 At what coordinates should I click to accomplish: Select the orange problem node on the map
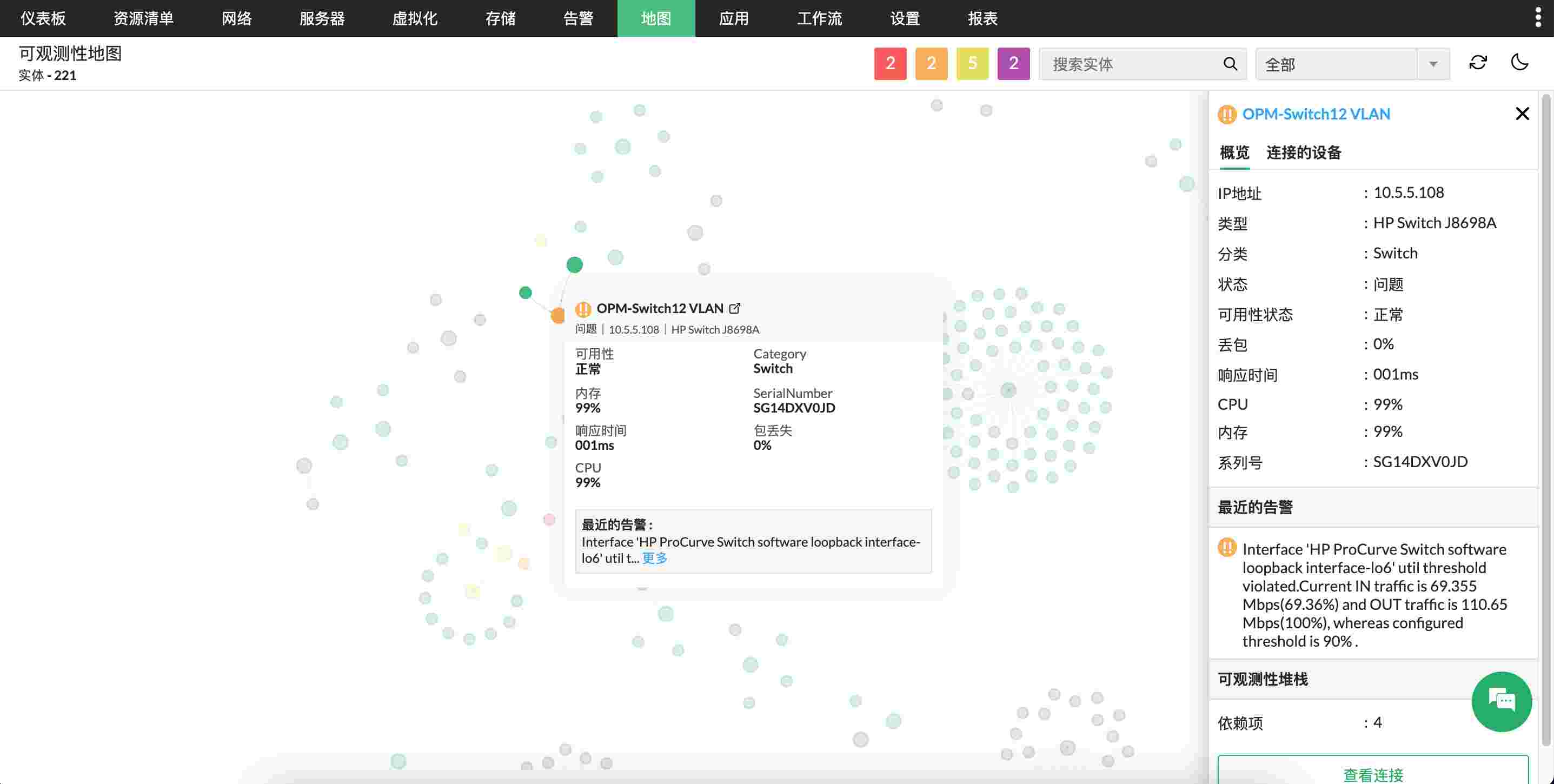pos(558,315)
